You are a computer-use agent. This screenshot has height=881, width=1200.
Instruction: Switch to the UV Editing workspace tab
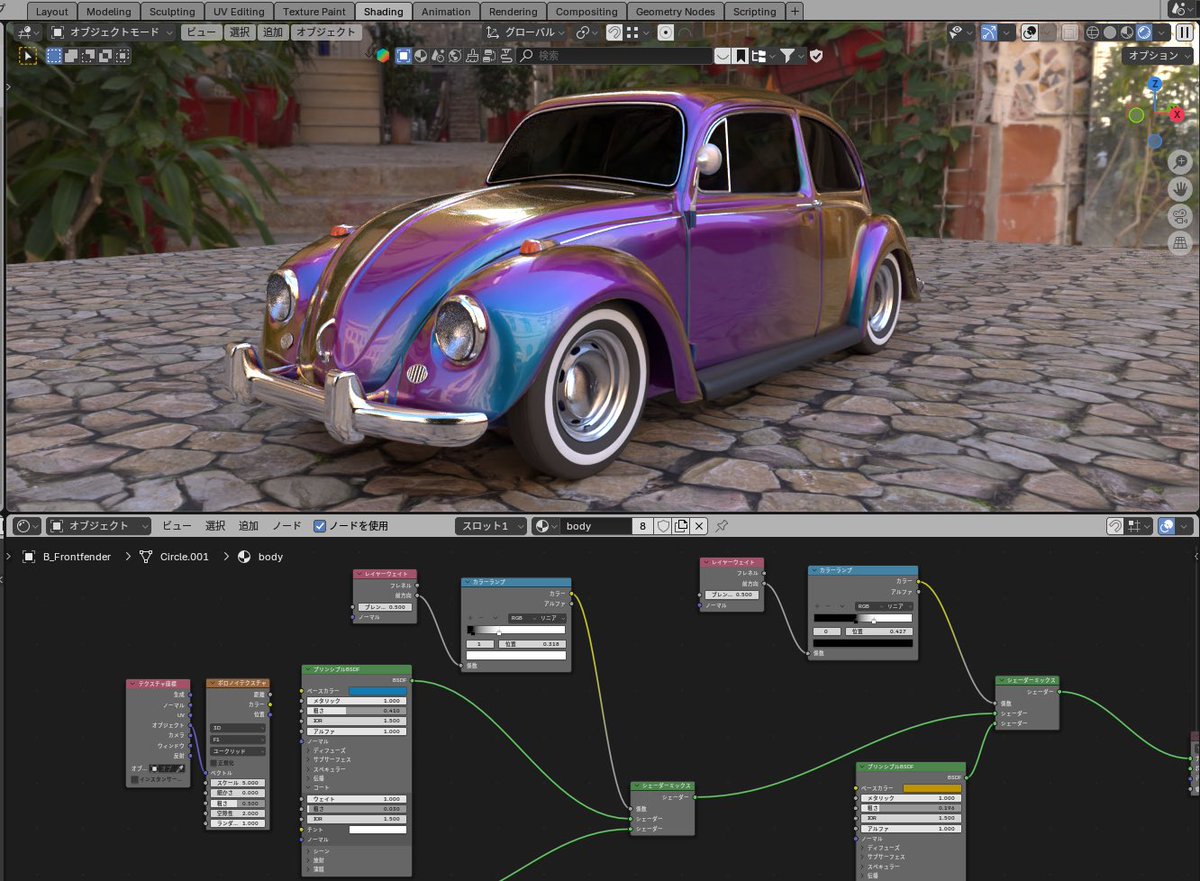point(239,12)
